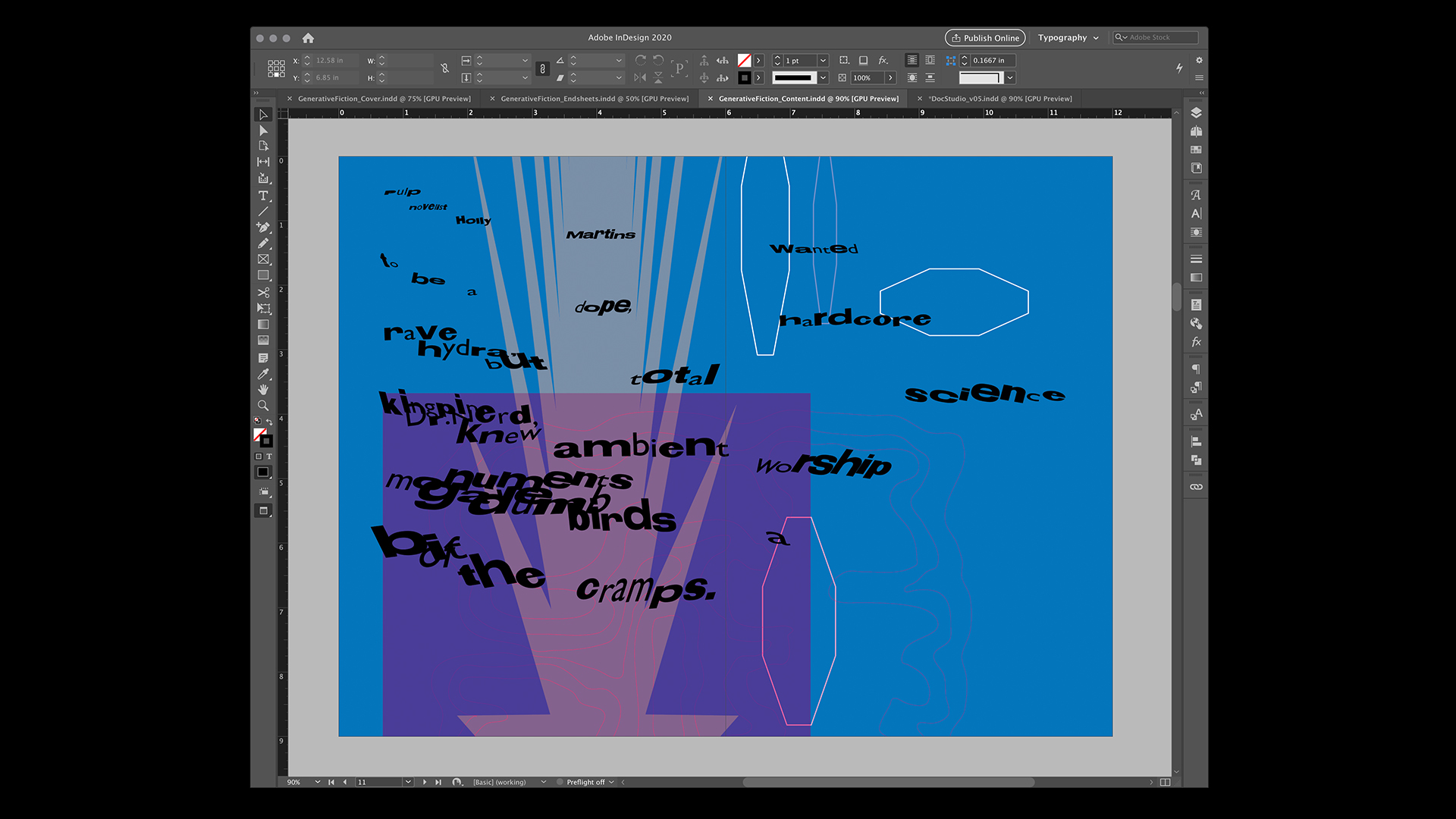Select the Zoom tool magnifier
The width and height of the screenshot is (1456, 819).
tap(263, 406)
